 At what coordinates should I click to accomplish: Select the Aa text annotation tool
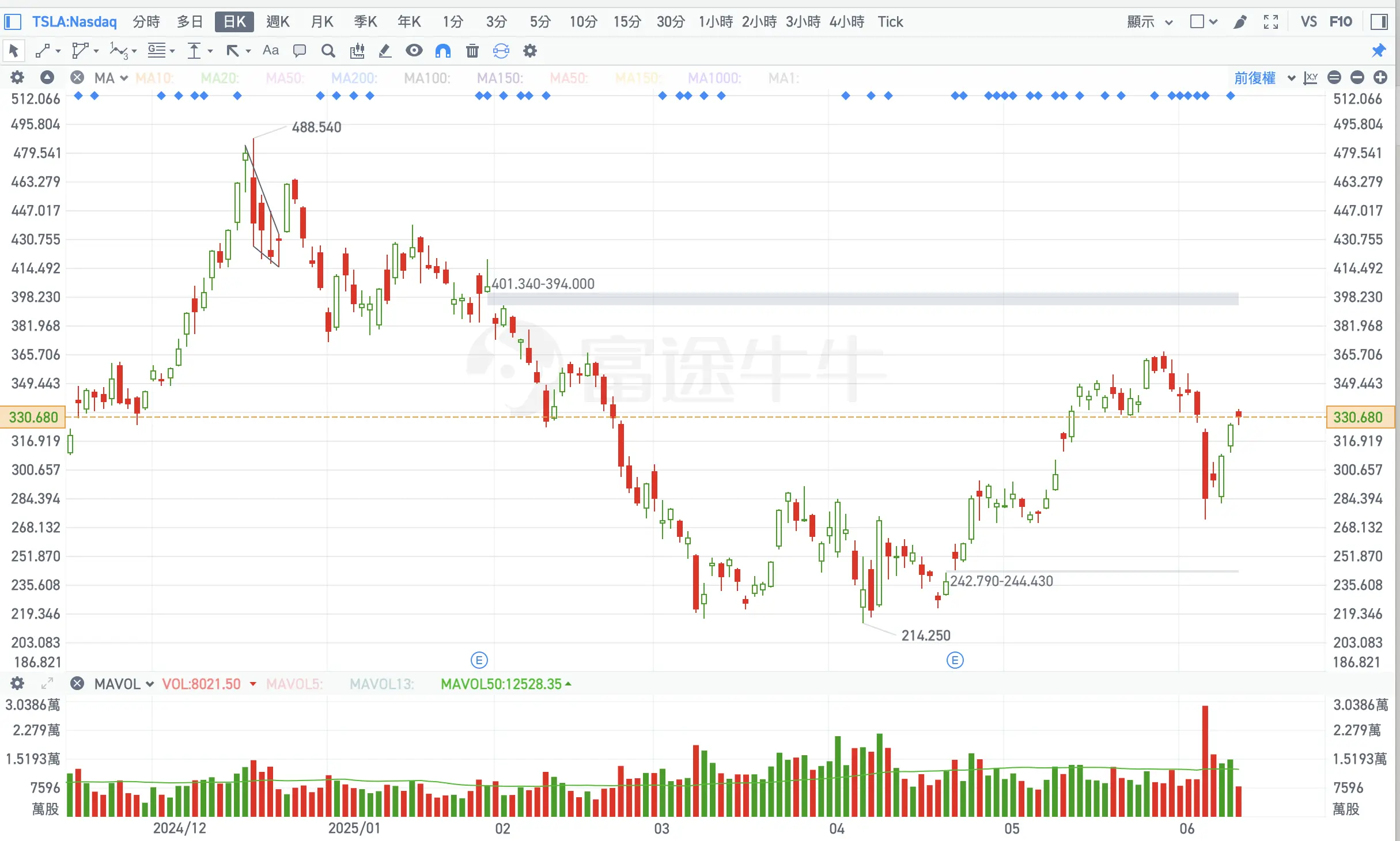coord(271,50)
